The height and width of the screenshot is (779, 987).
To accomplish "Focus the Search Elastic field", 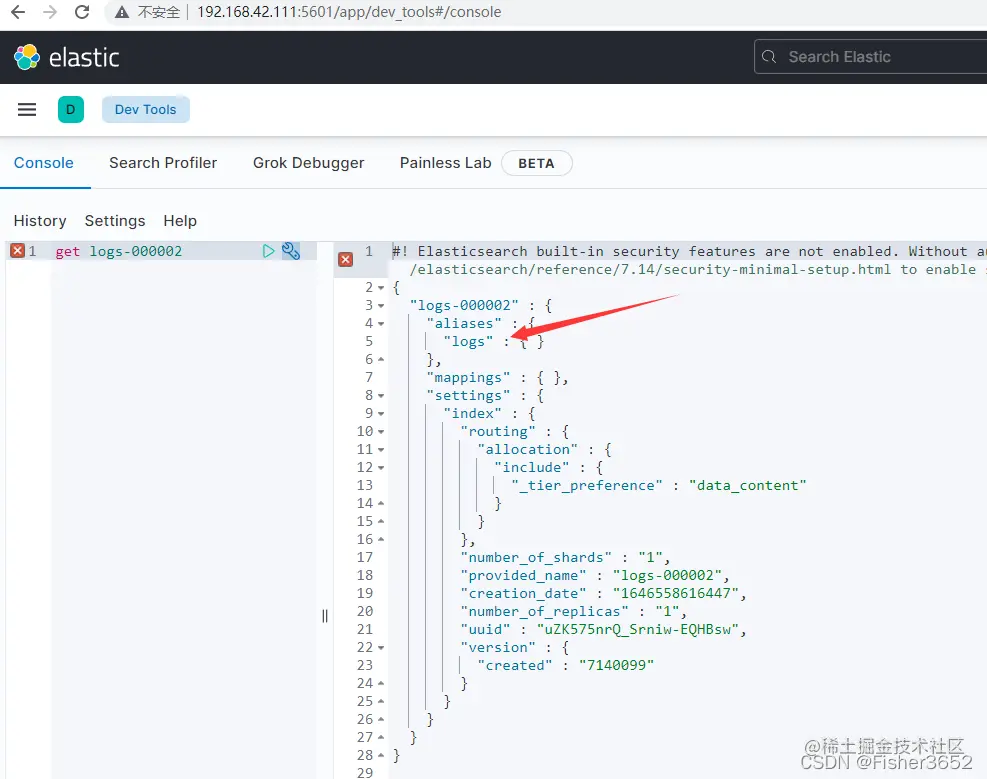I will coord(871,57).
